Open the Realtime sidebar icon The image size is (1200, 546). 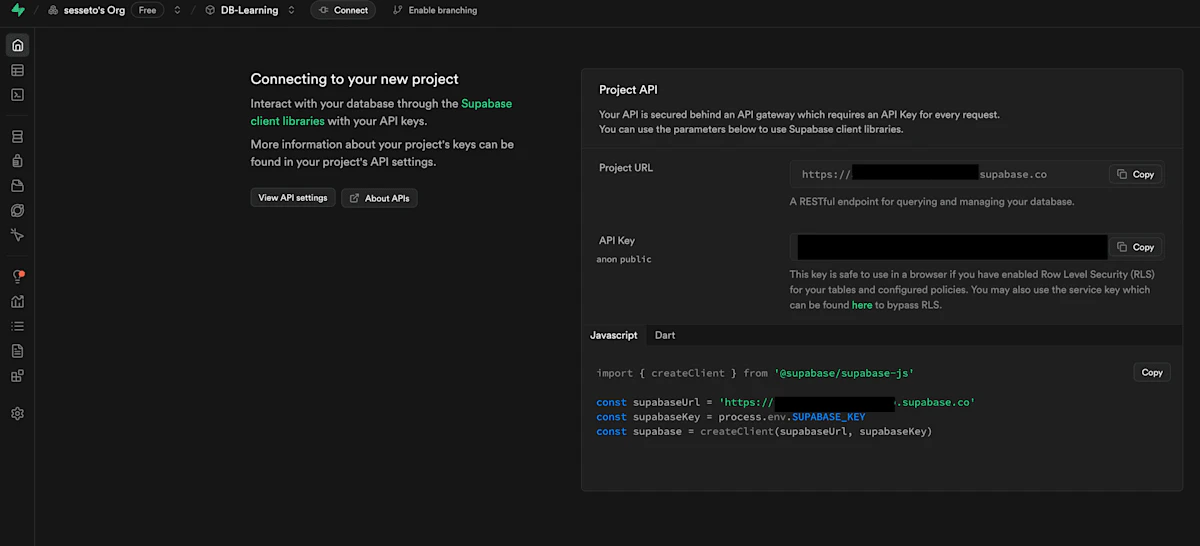click(x=17, y=236)
